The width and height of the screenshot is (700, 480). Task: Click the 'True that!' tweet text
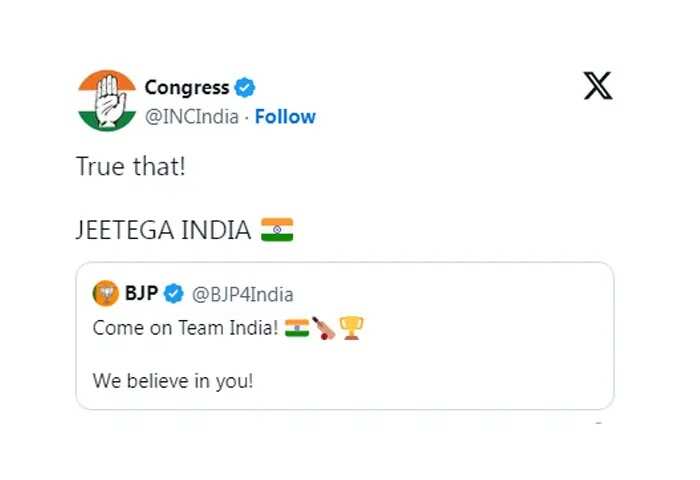tap(131, 167)
